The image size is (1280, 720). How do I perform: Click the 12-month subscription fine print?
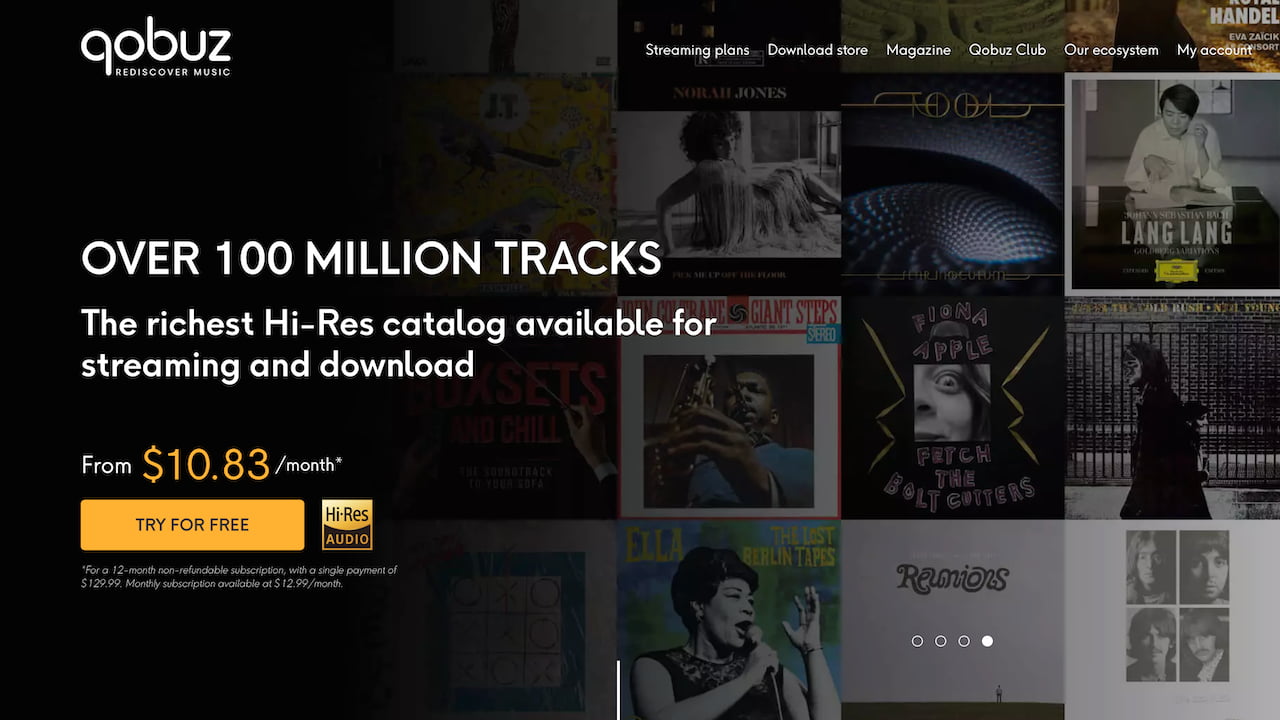(239, 576)
